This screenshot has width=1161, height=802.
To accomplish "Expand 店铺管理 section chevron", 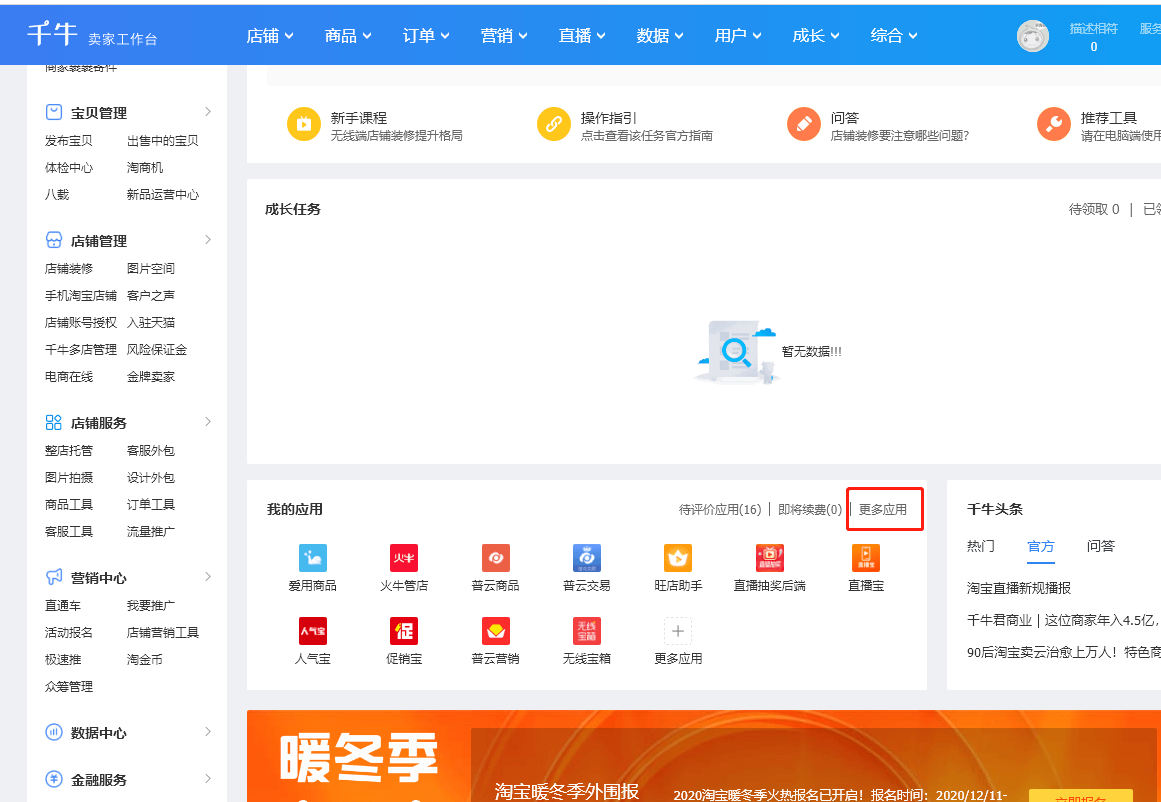I will click(x=208, y=240).
